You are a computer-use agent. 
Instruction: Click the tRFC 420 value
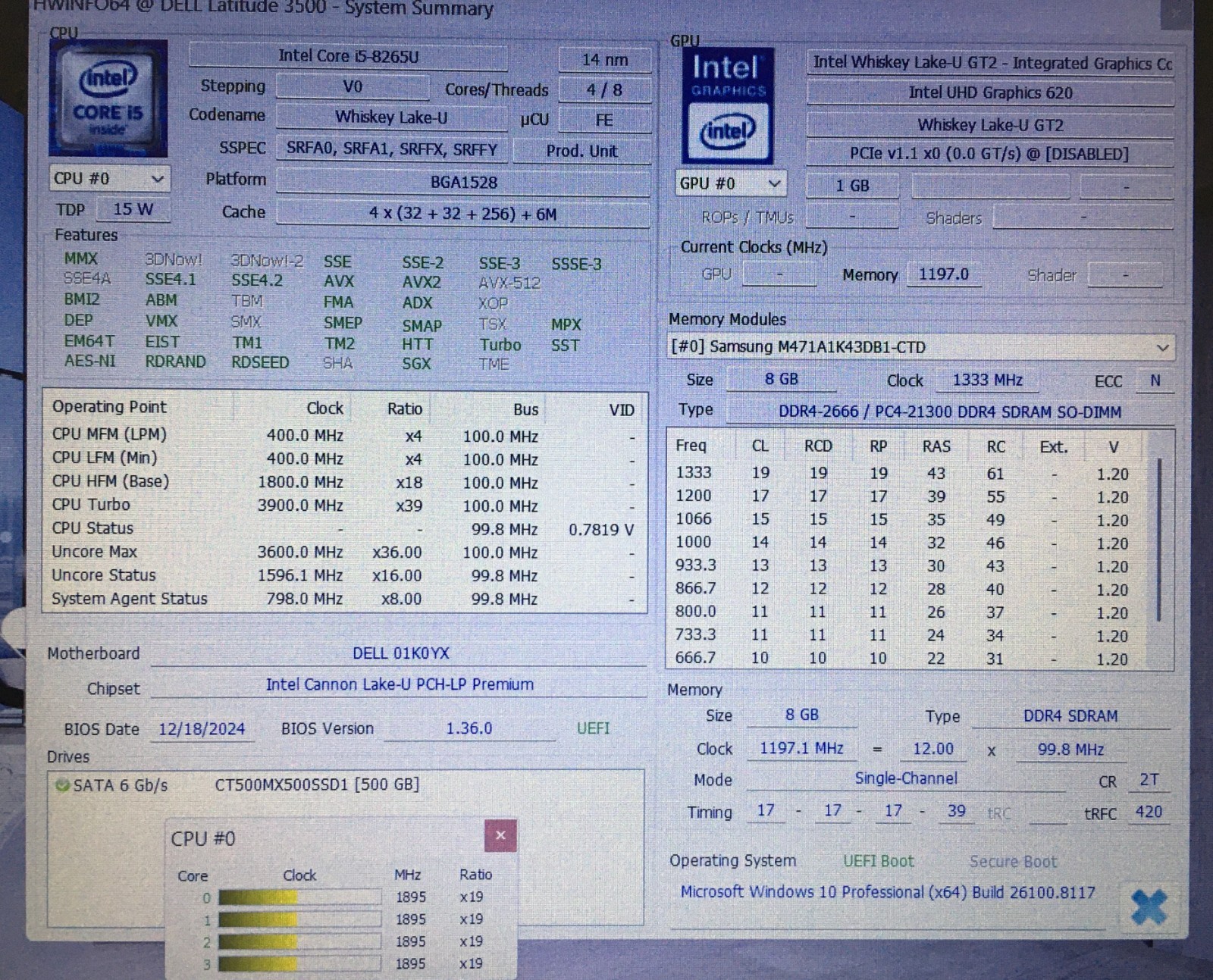click(1149, 812)
